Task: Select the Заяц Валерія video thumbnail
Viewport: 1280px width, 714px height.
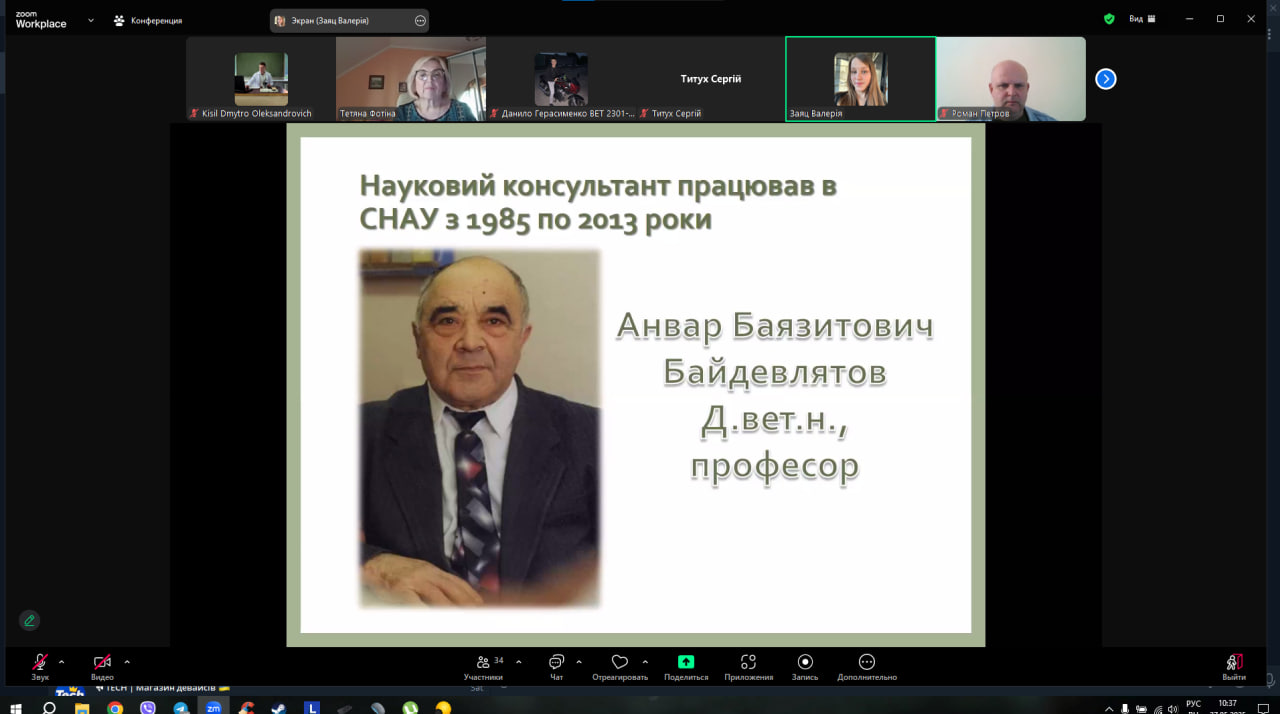Action: [x=860, y=79]
